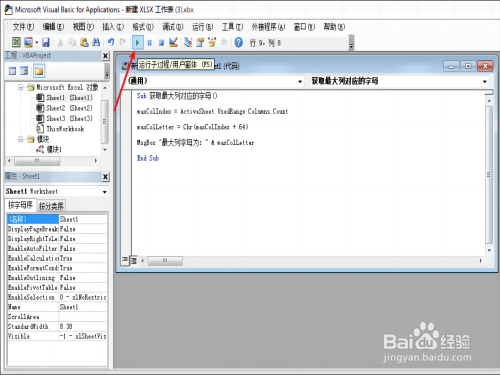Open the Properties Window toolbar icon

tap(200, 42)
